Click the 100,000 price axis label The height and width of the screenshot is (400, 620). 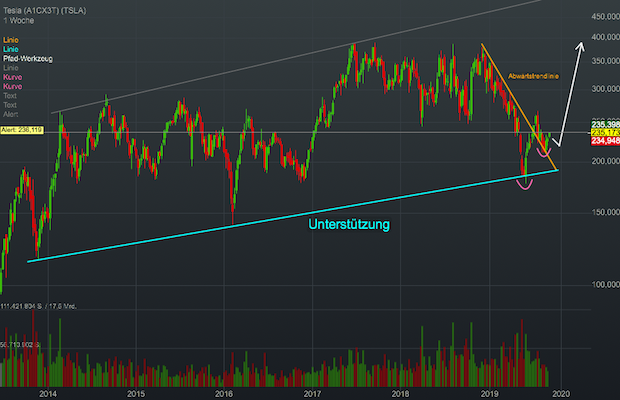[x=605, y=284]
